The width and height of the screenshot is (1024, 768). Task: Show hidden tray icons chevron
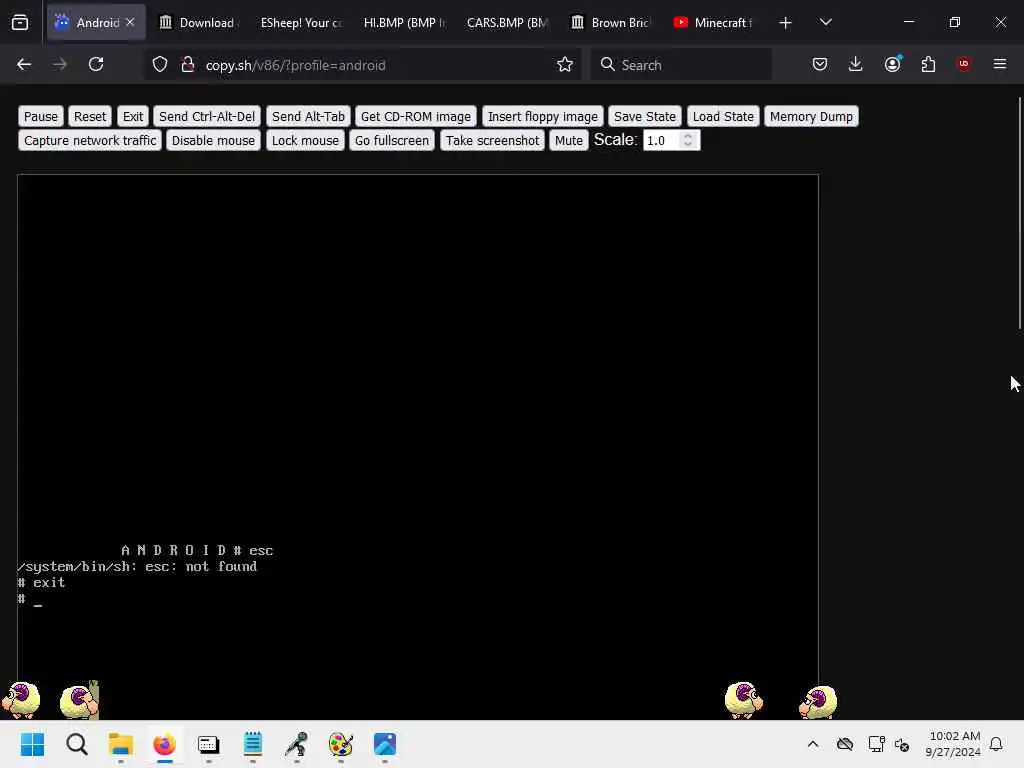tap(813, 744)
